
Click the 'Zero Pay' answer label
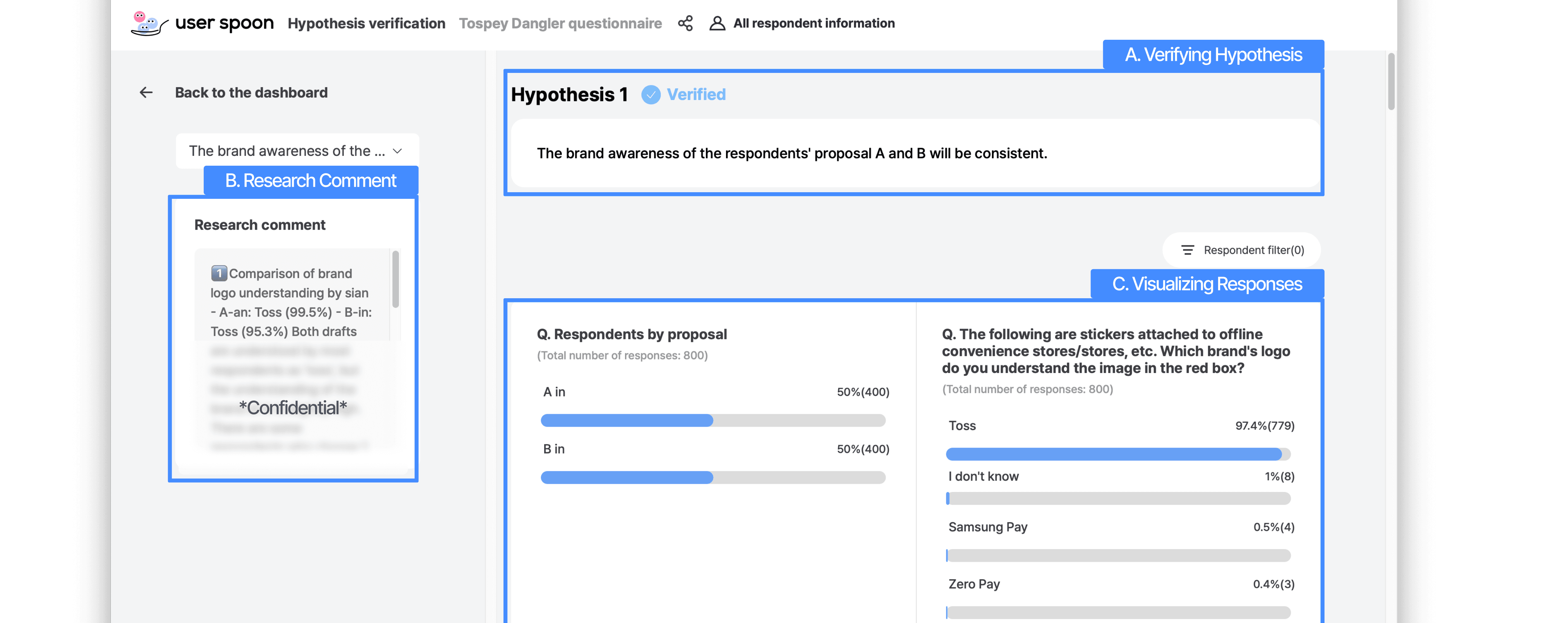[x=974, y=584]
